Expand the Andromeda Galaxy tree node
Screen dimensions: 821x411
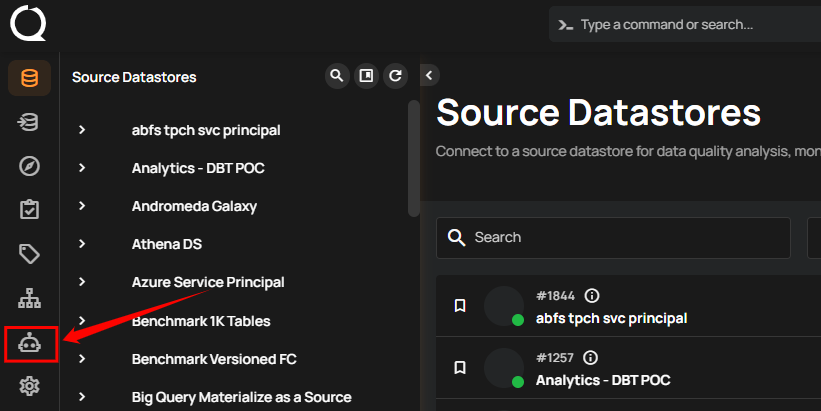click(x=82, y=206)
